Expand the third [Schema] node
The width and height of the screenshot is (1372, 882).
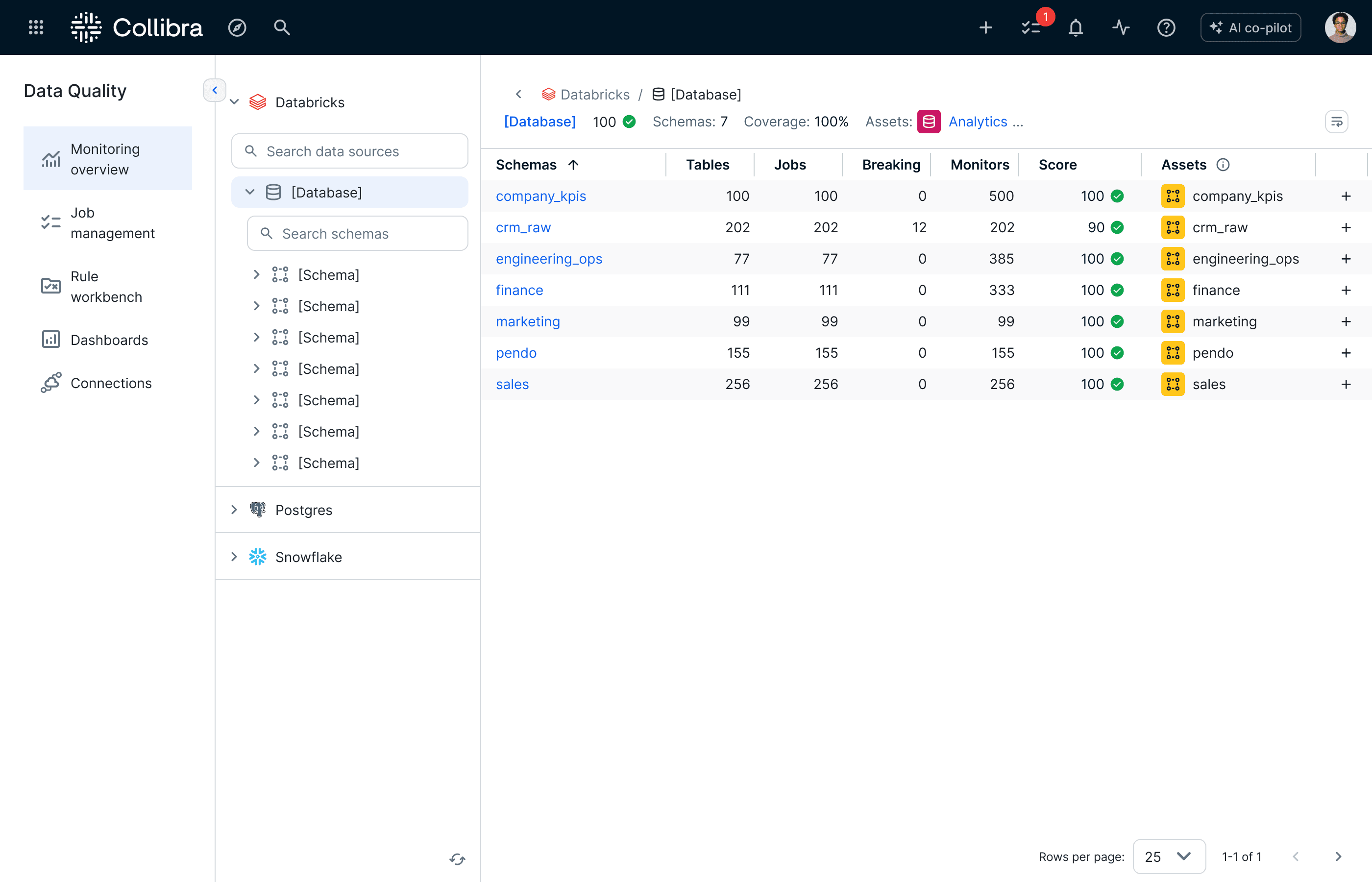tap(257, 337)
